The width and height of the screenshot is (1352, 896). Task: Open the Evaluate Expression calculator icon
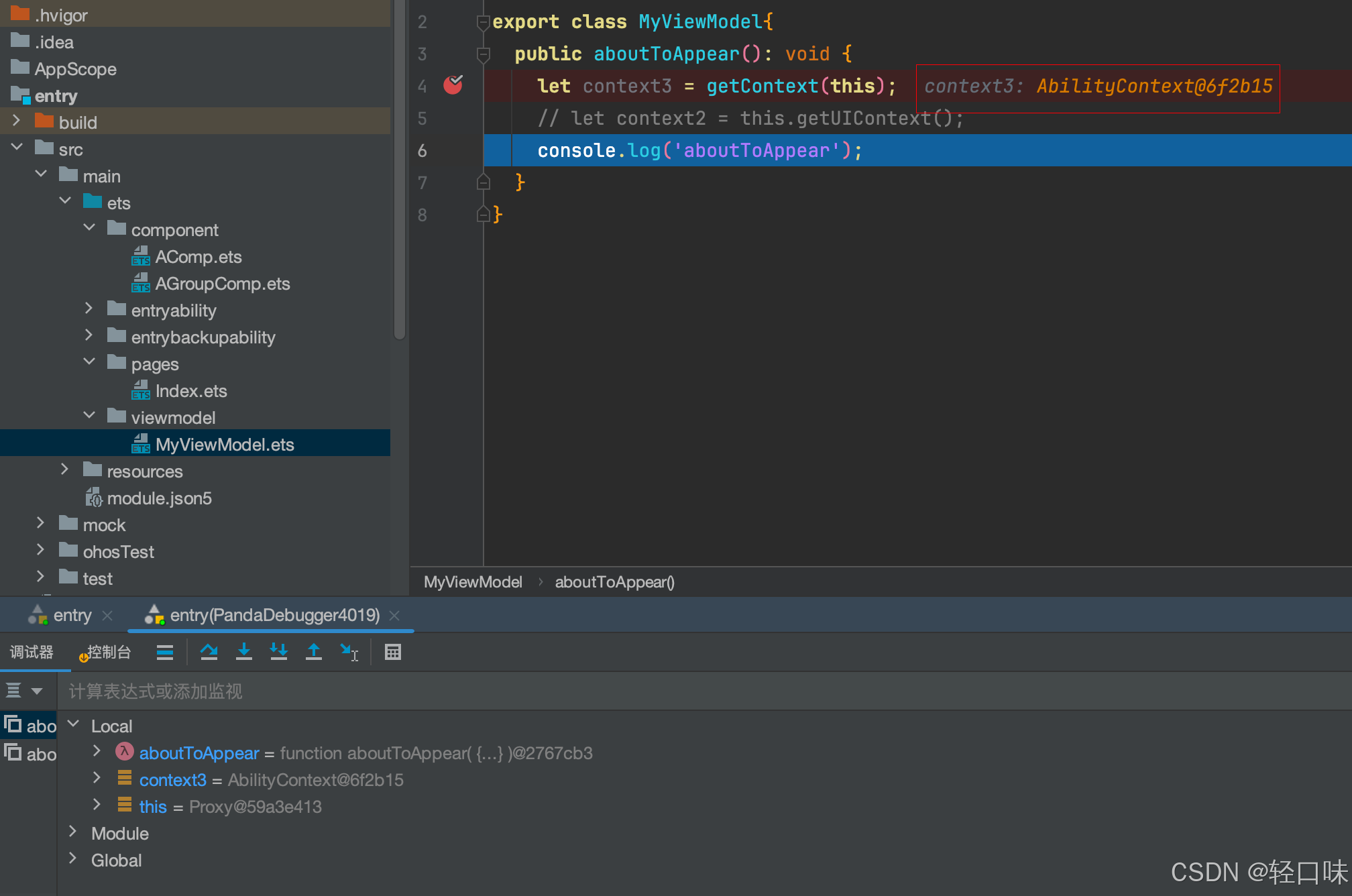point(393,652)
